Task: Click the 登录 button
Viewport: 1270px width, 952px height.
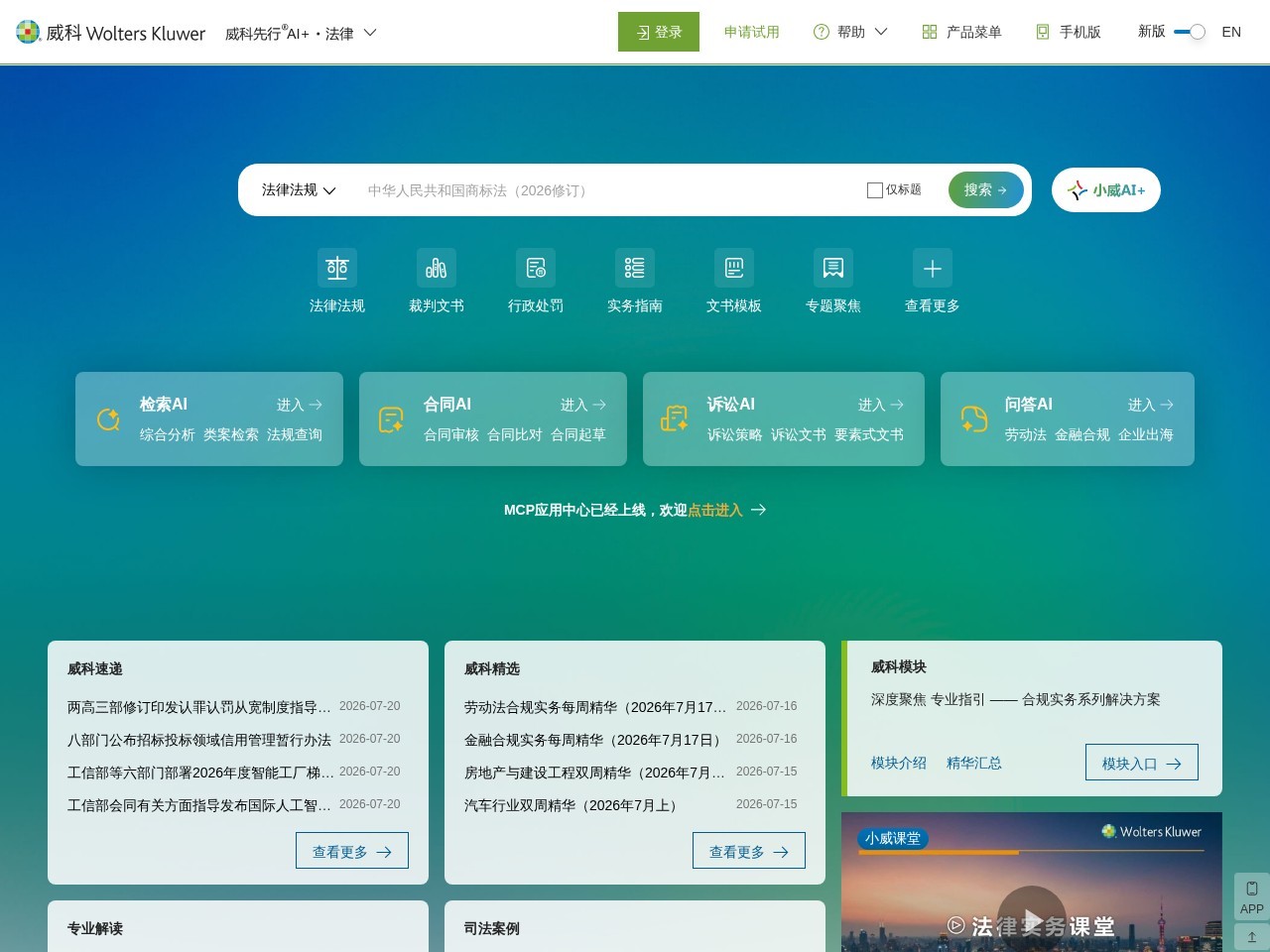Action: coord(659,32)
